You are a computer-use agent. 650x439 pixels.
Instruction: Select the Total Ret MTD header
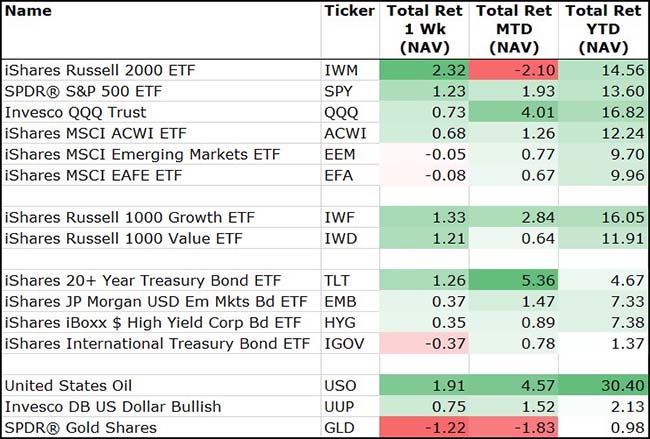[514, 29]
